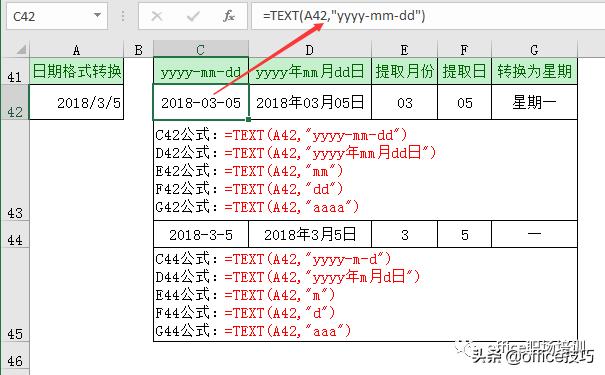605x375 pixels.
Task: Click cell G42 showing 星期一
Action: 534,102
